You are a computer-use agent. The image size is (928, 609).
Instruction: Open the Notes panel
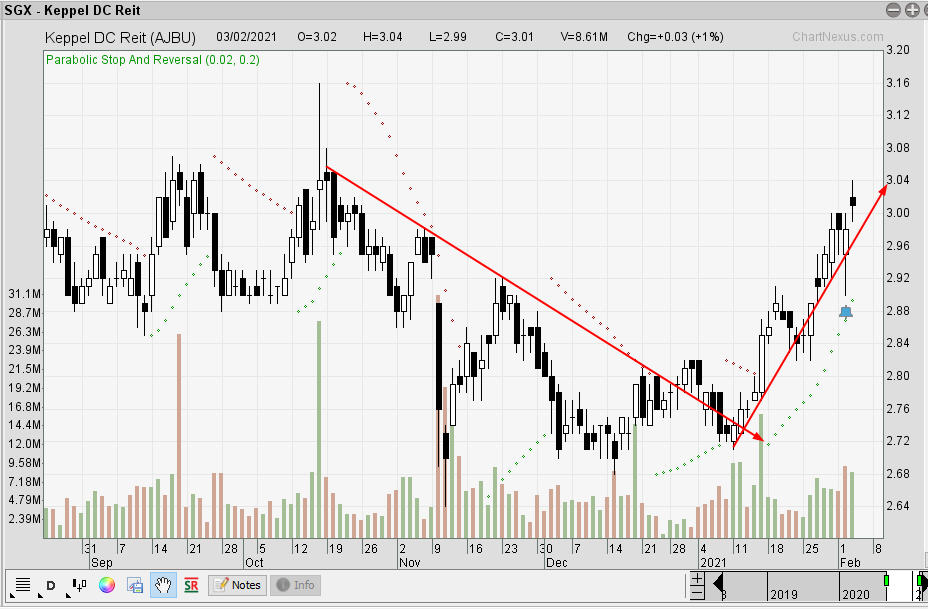[x=237, y=585]
